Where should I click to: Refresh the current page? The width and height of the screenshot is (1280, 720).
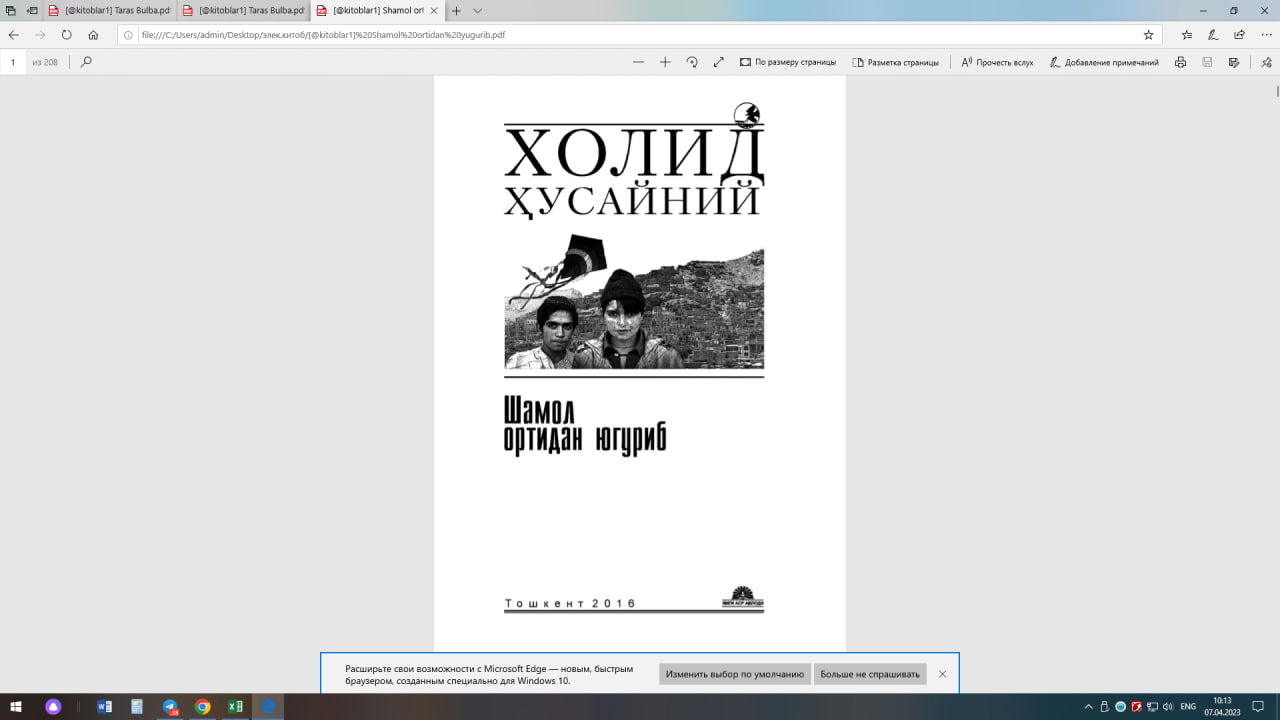coord(65,34)
